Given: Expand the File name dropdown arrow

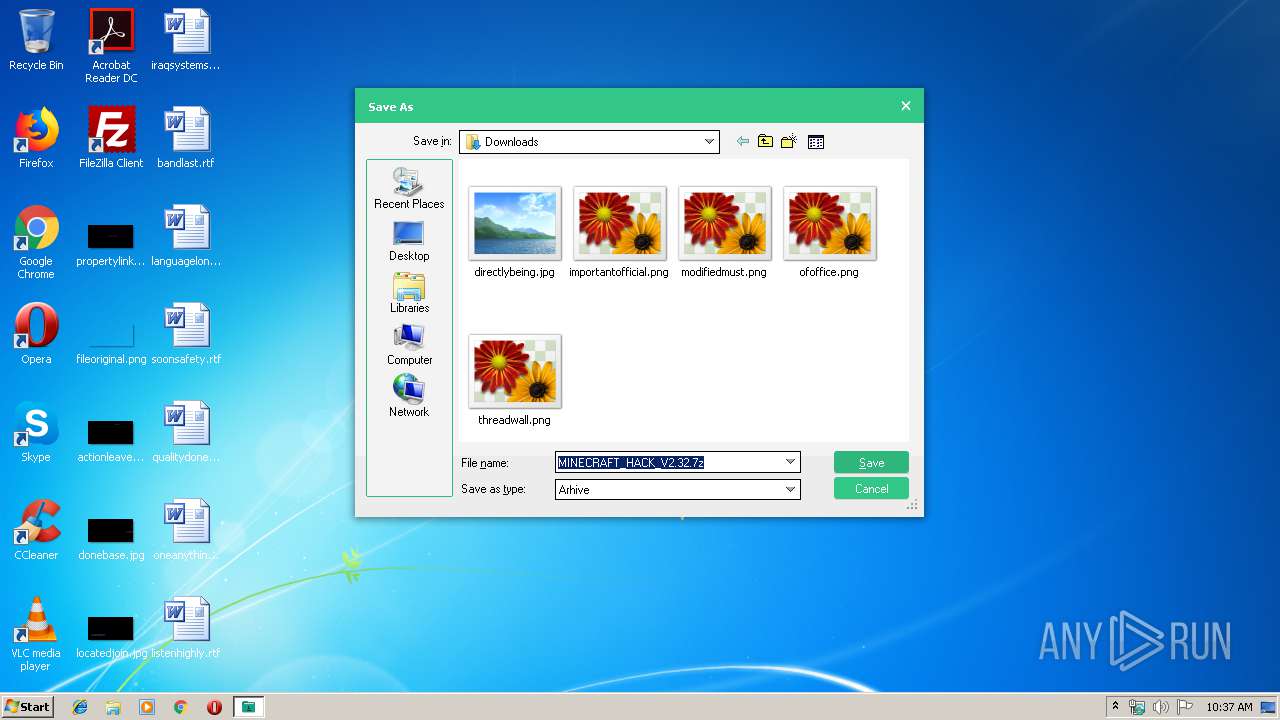Looking at the screenshot, I should click(790, 462).
